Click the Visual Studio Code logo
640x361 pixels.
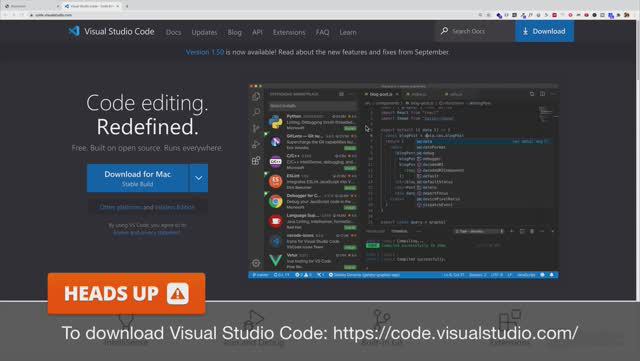tap(111, 31)
